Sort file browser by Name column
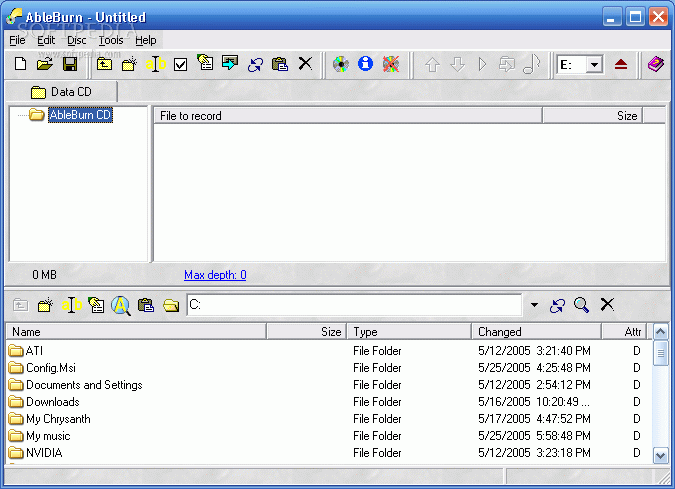The height and width of the screenshot is (489, 675). (x=136, y=331)
